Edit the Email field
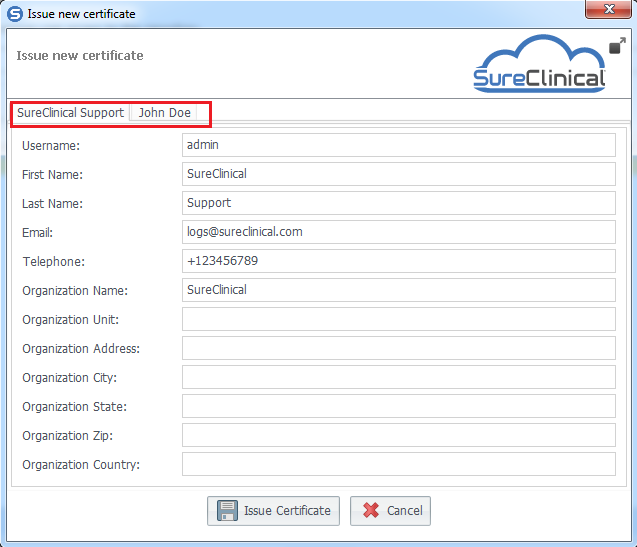The width and height of the screenshot is (637, 547). point(399,232)
